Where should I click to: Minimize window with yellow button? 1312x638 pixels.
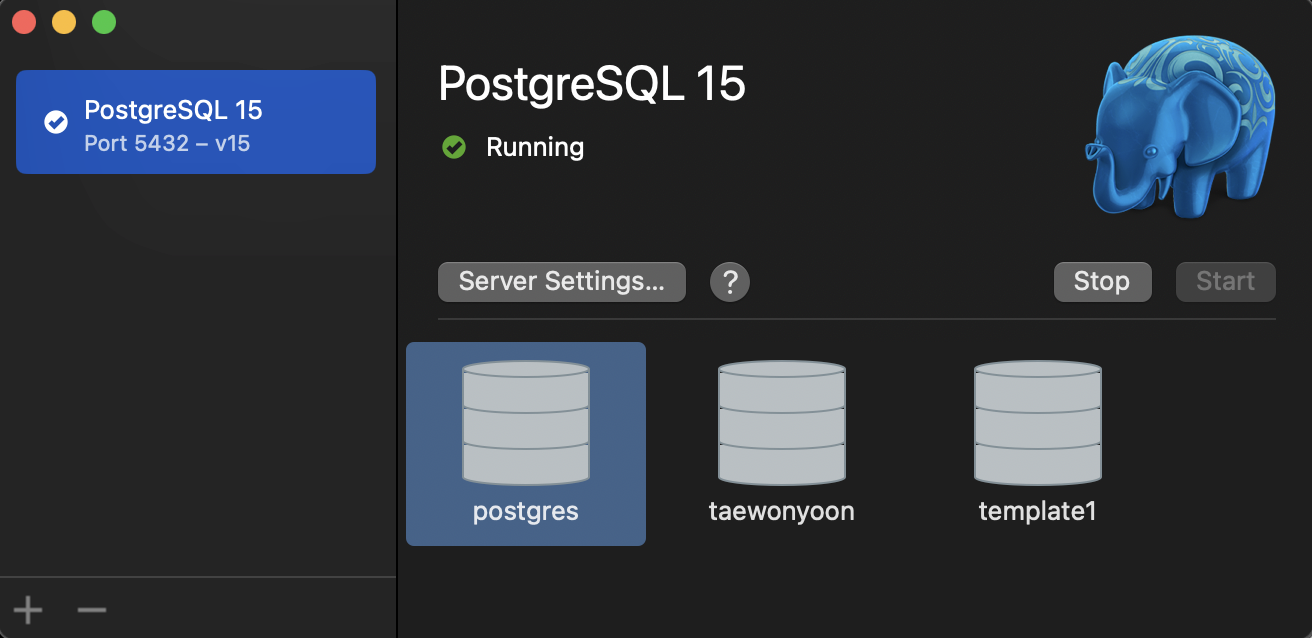coord(64,22)
